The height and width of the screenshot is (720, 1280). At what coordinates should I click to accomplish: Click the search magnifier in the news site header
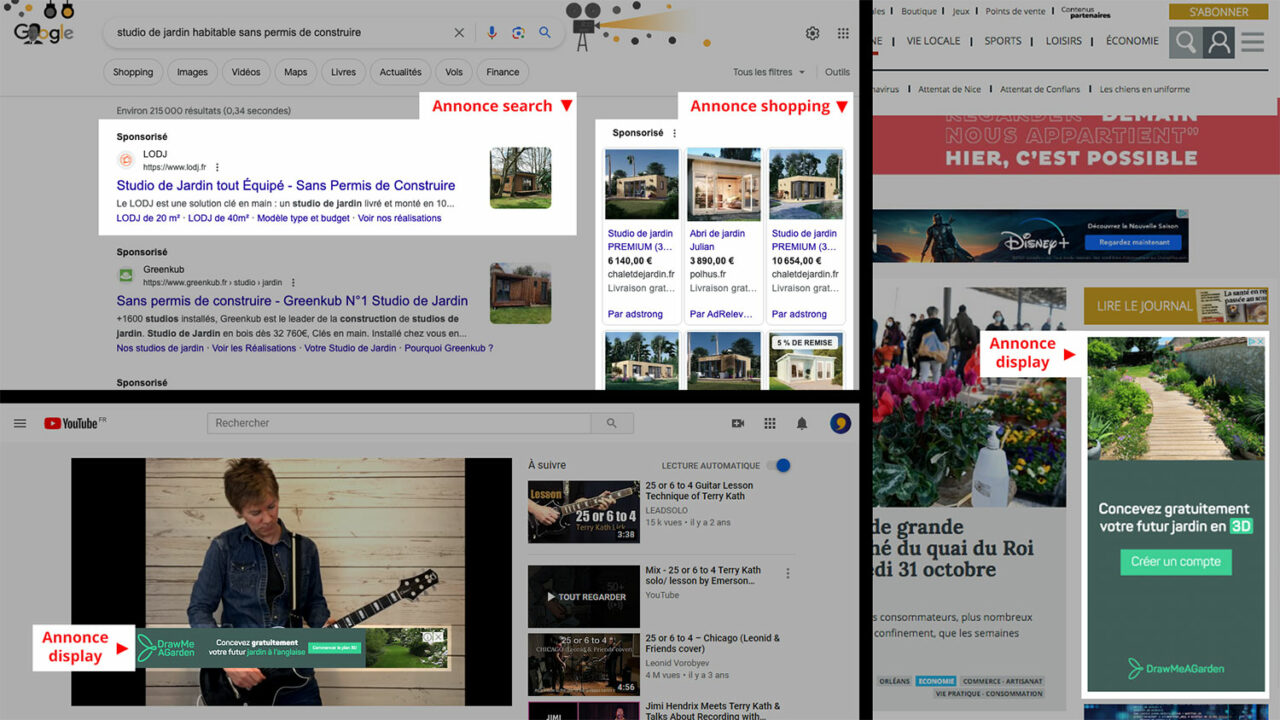tap(1185, 41)
